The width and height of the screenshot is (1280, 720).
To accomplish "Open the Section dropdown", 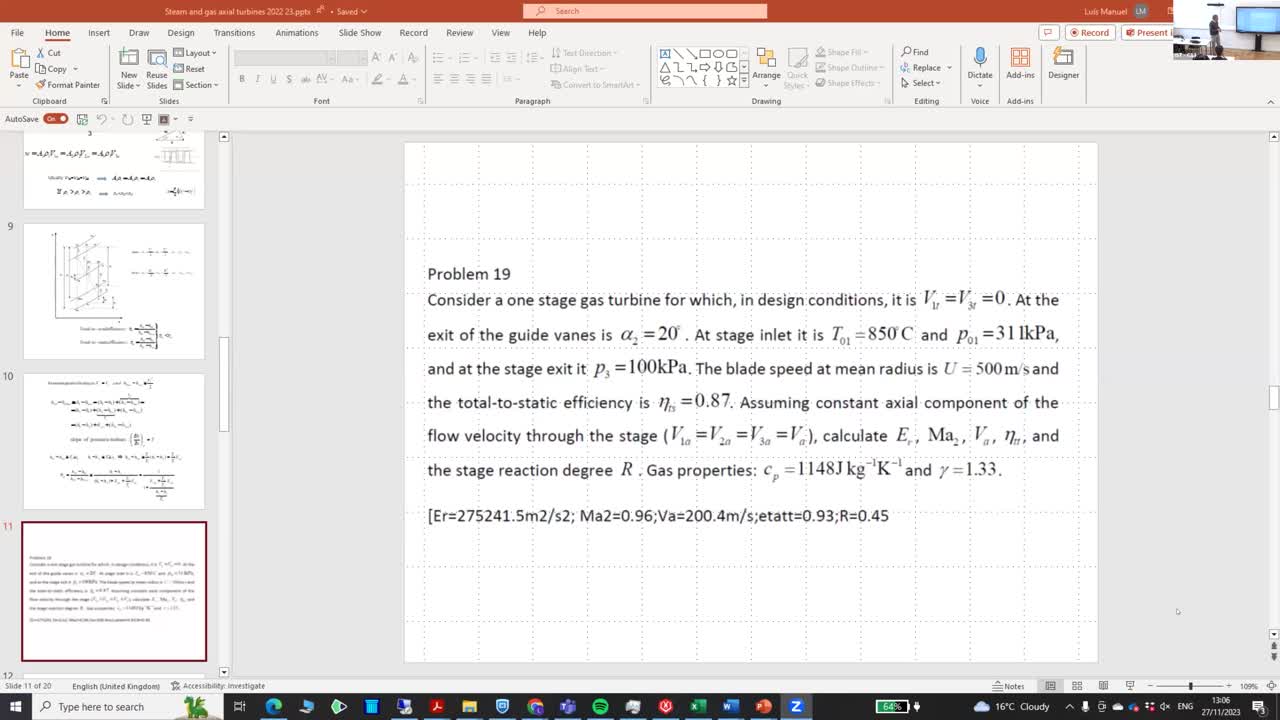I will coord(197,85).
